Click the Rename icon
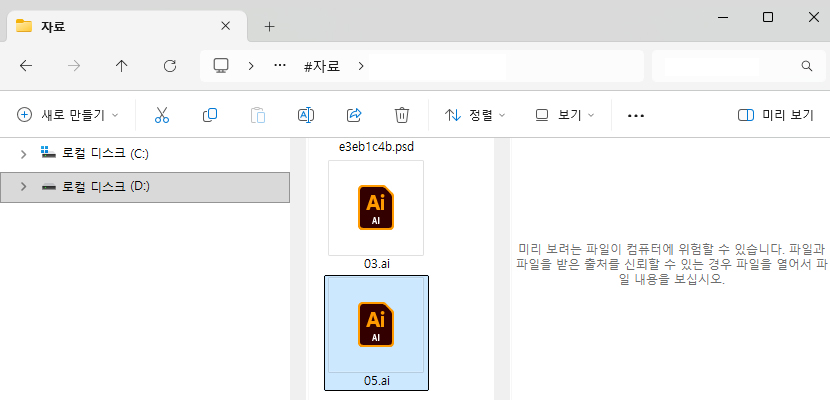The image size is (830, 400). point(306,115)
